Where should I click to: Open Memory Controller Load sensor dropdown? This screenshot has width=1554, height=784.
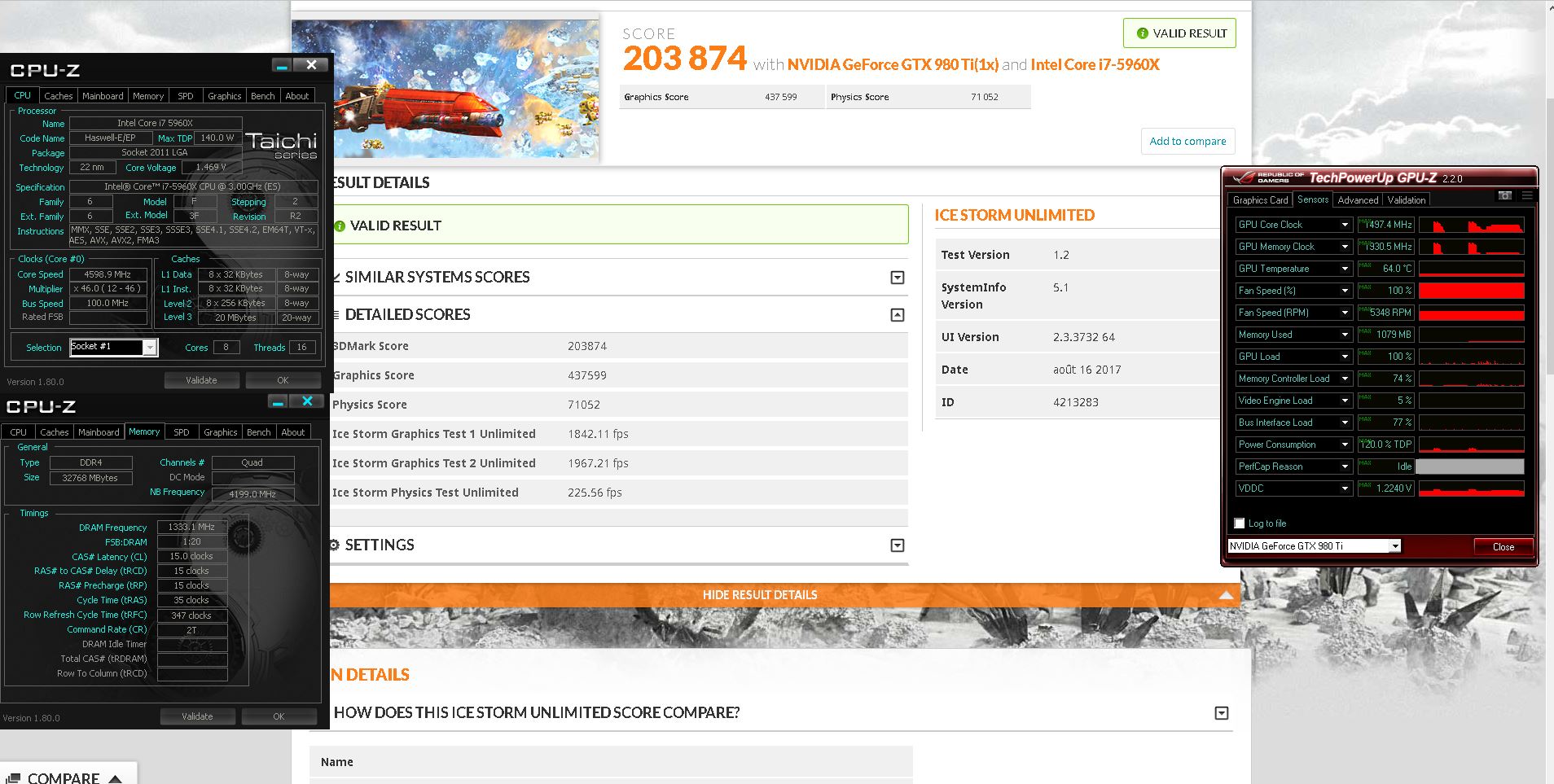pyautogui.click(x=1345, y=379)
